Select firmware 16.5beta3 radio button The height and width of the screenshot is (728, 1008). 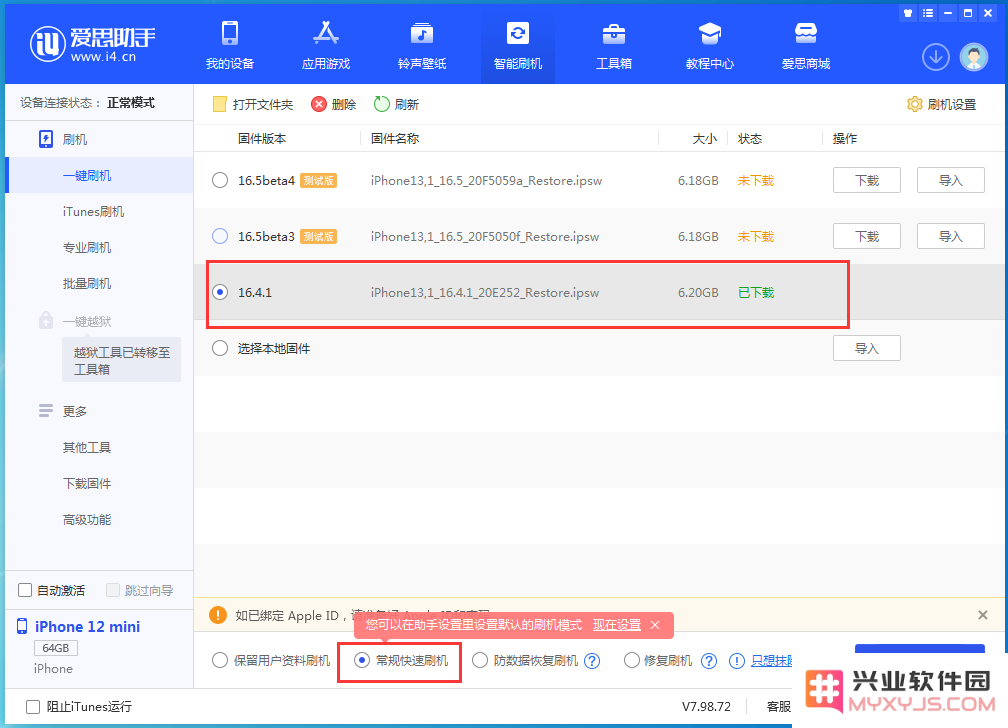(x=220, y=236)
